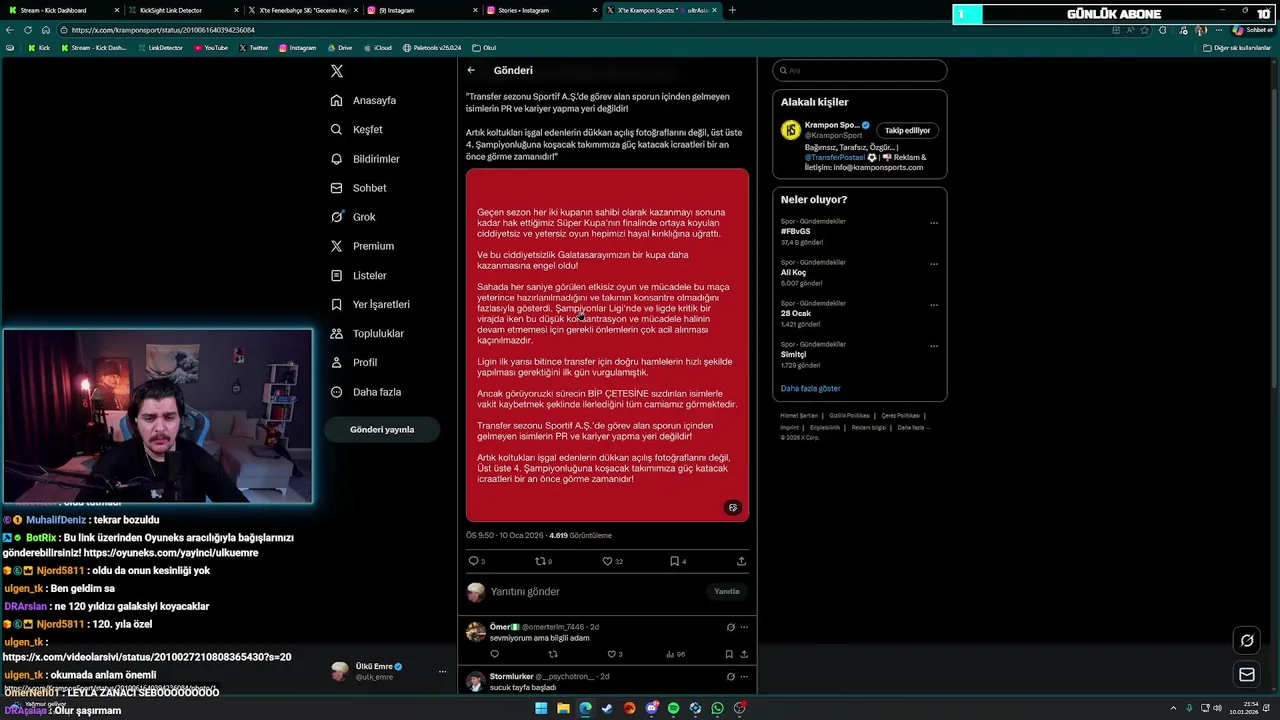Open Steam from taskbar
The height and width of the screenshot is (720, 1280).
click(x=607, y=708)
